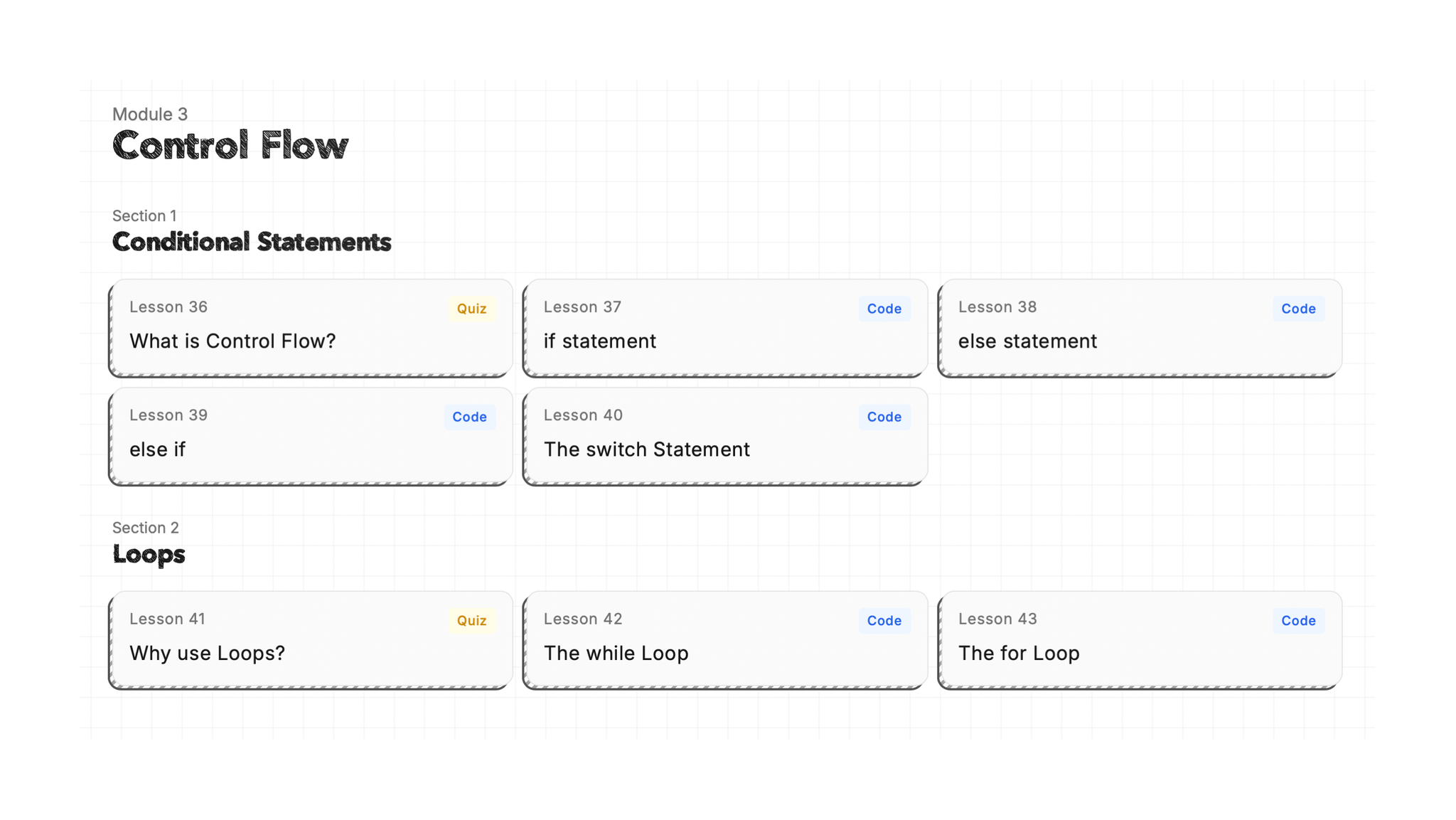
Task: Click the 'Control Flow' module heading
Action: coord(229,146)
